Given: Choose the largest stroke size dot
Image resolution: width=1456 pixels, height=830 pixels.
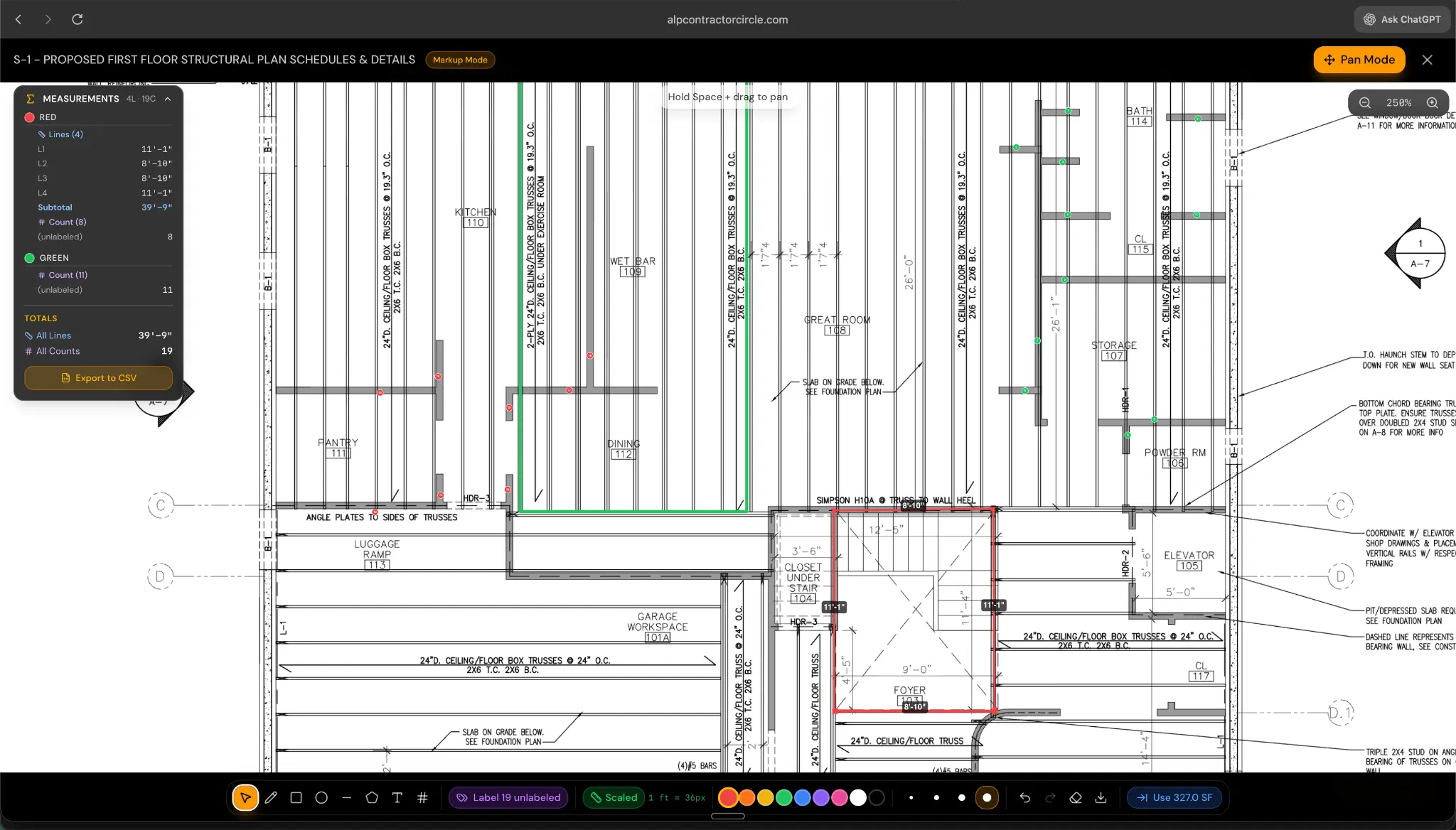Looking at the screenshot, I should [x=987, y=797].
